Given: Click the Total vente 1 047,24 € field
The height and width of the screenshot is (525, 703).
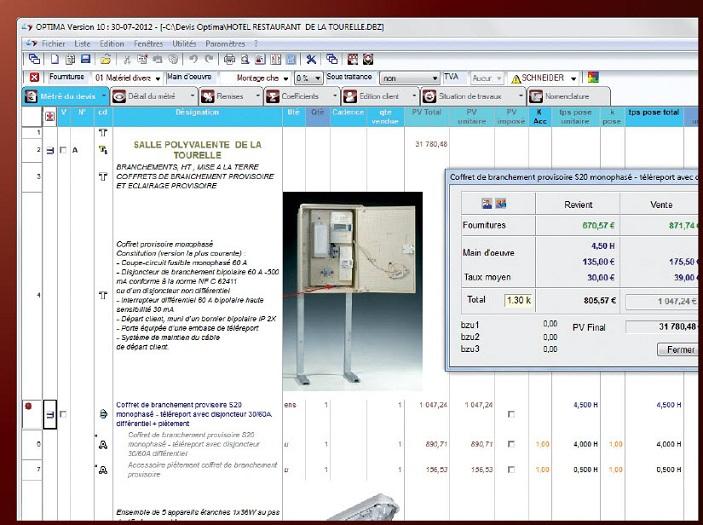Looking at the screenshot, I should [662, 301].
